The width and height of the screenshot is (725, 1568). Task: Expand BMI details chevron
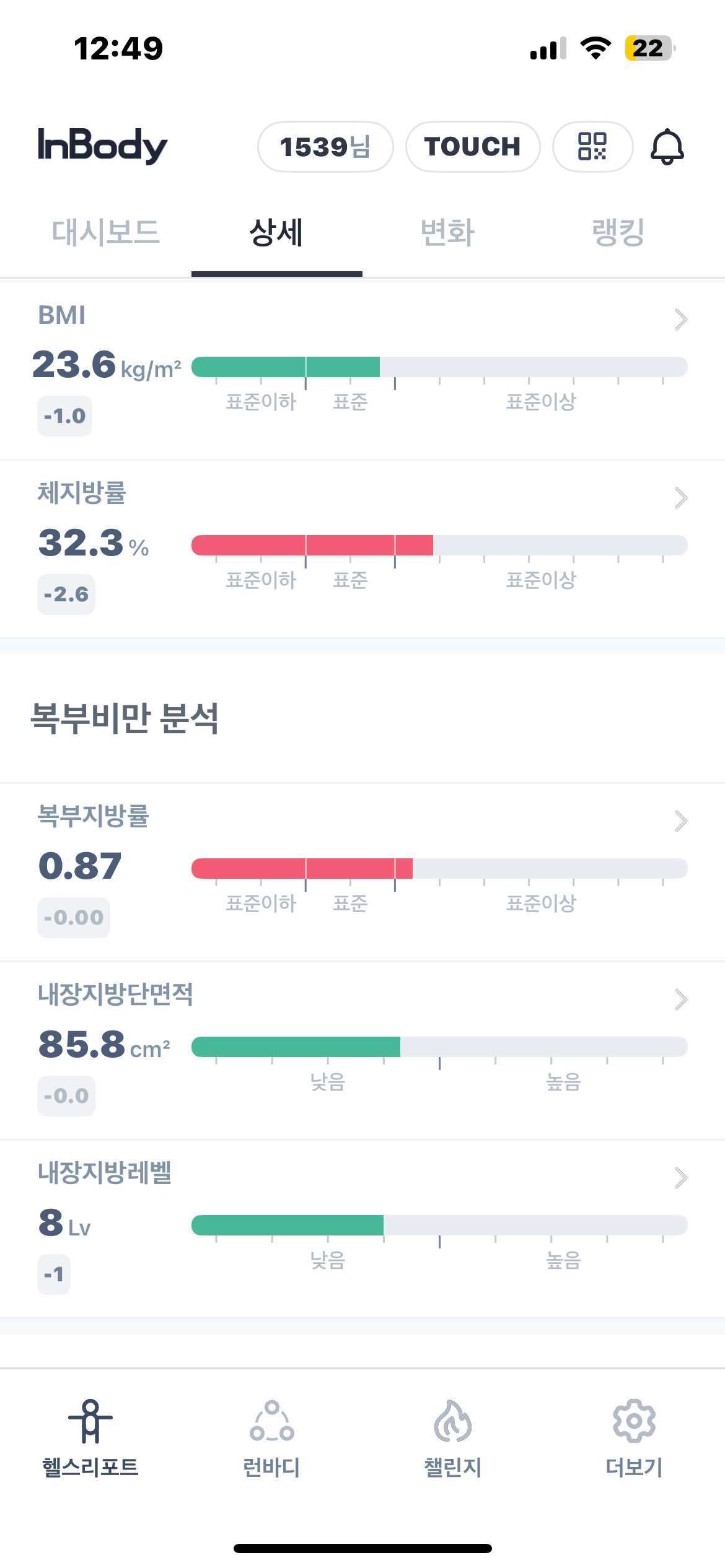[x=680, y=320]
